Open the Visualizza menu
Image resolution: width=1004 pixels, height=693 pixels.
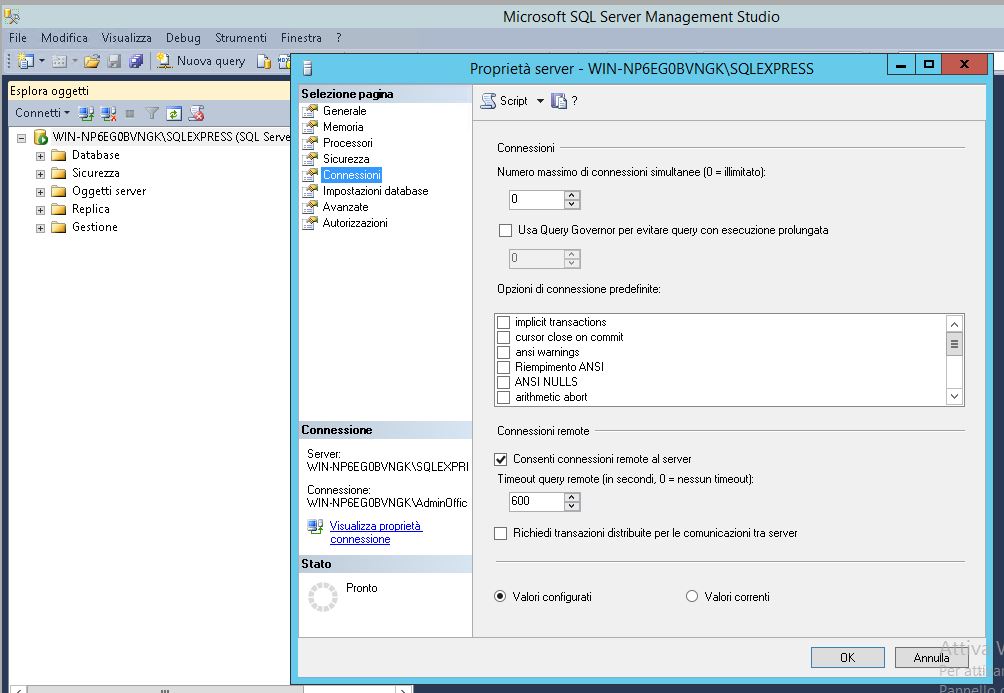click(x=127, y=38)
